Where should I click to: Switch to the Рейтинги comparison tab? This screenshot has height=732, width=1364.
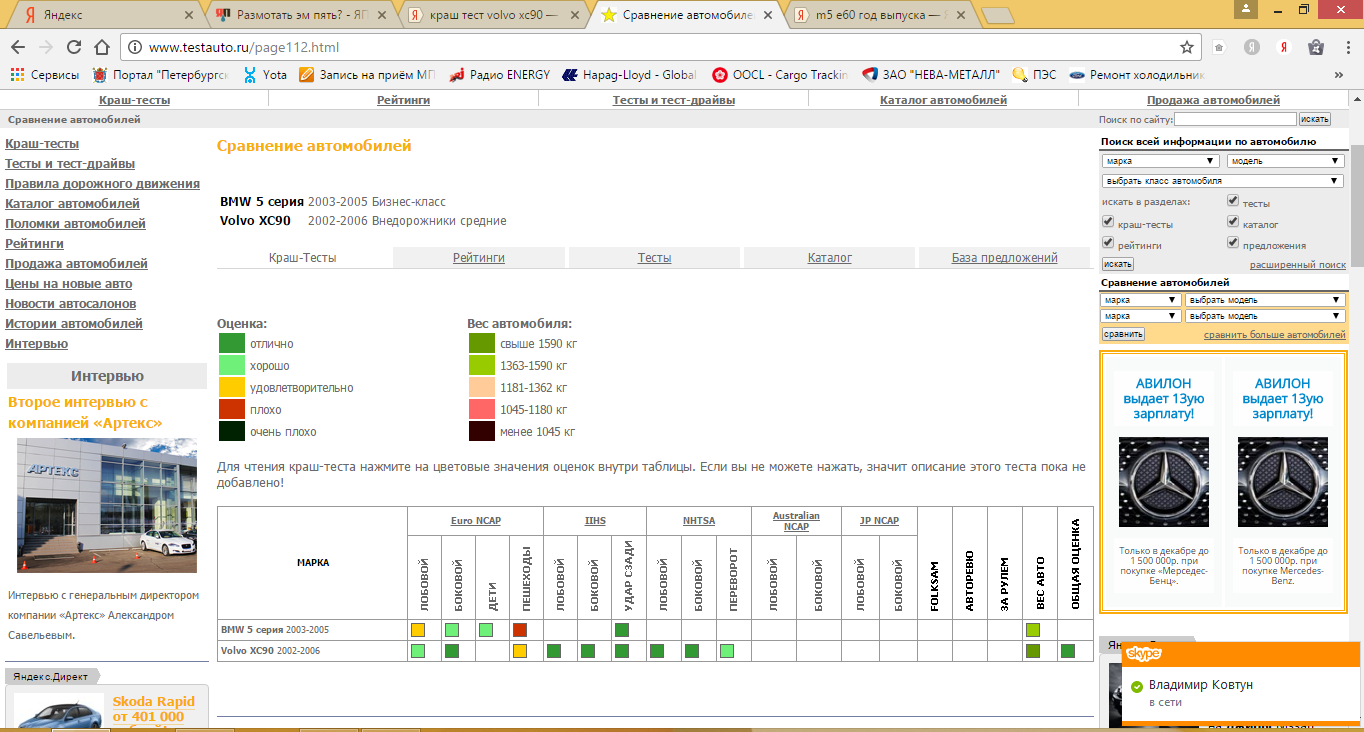point(479,258)
